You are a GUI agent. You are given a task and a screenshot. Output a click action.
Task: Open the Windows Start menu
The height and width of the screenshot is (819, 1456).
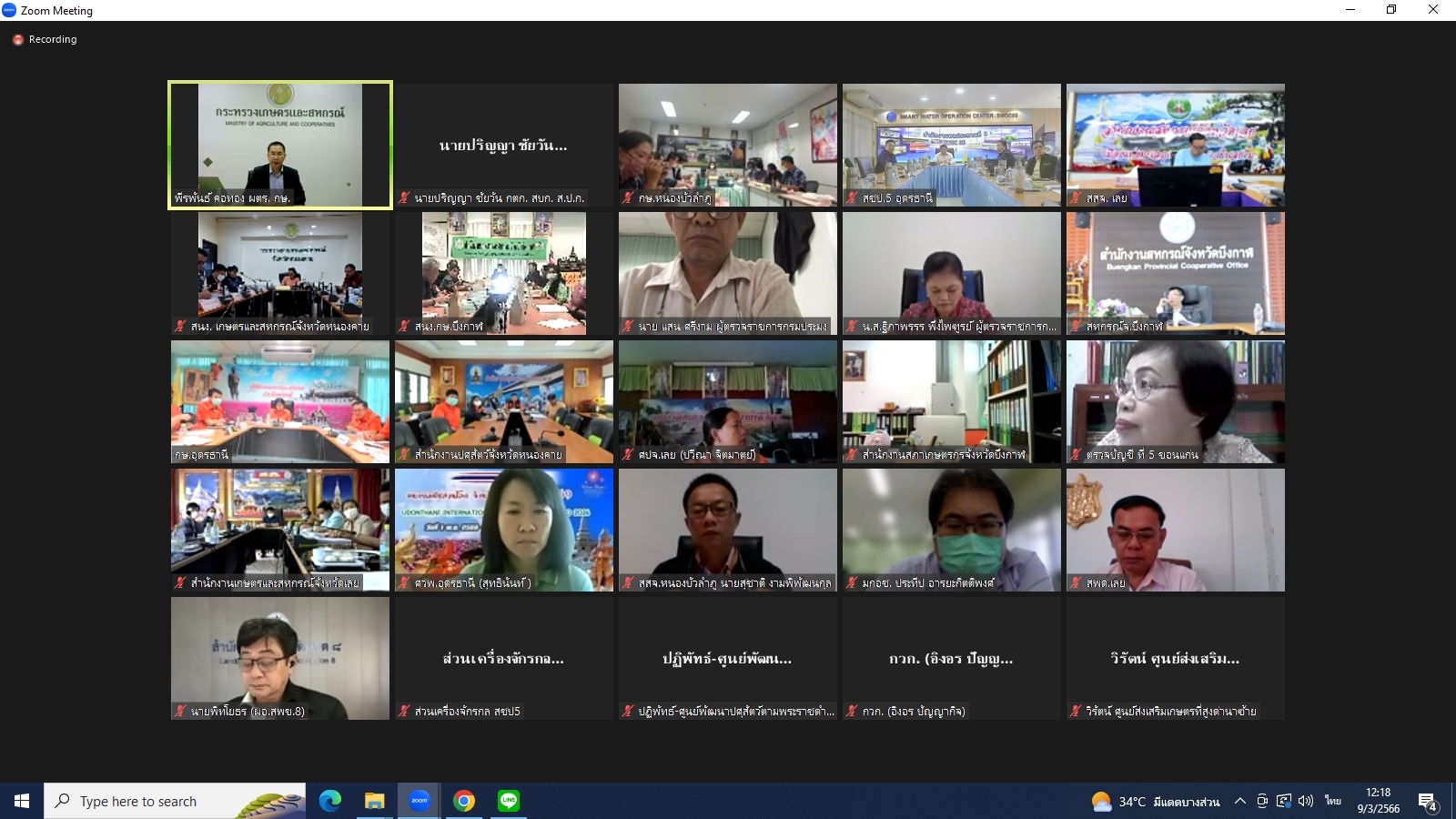tap(22, 801)
